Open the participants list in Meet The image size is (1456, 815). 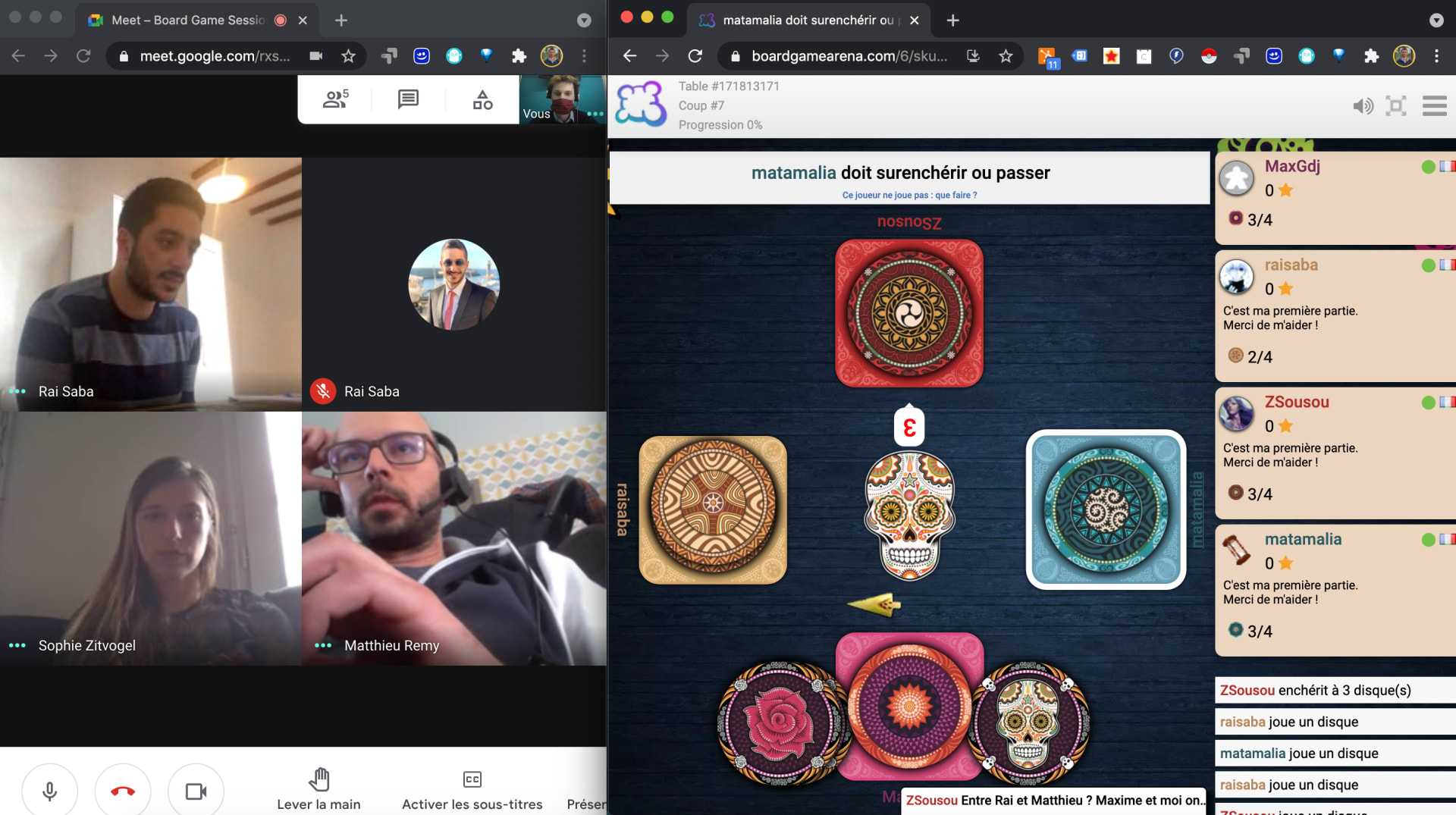[335, 99]
